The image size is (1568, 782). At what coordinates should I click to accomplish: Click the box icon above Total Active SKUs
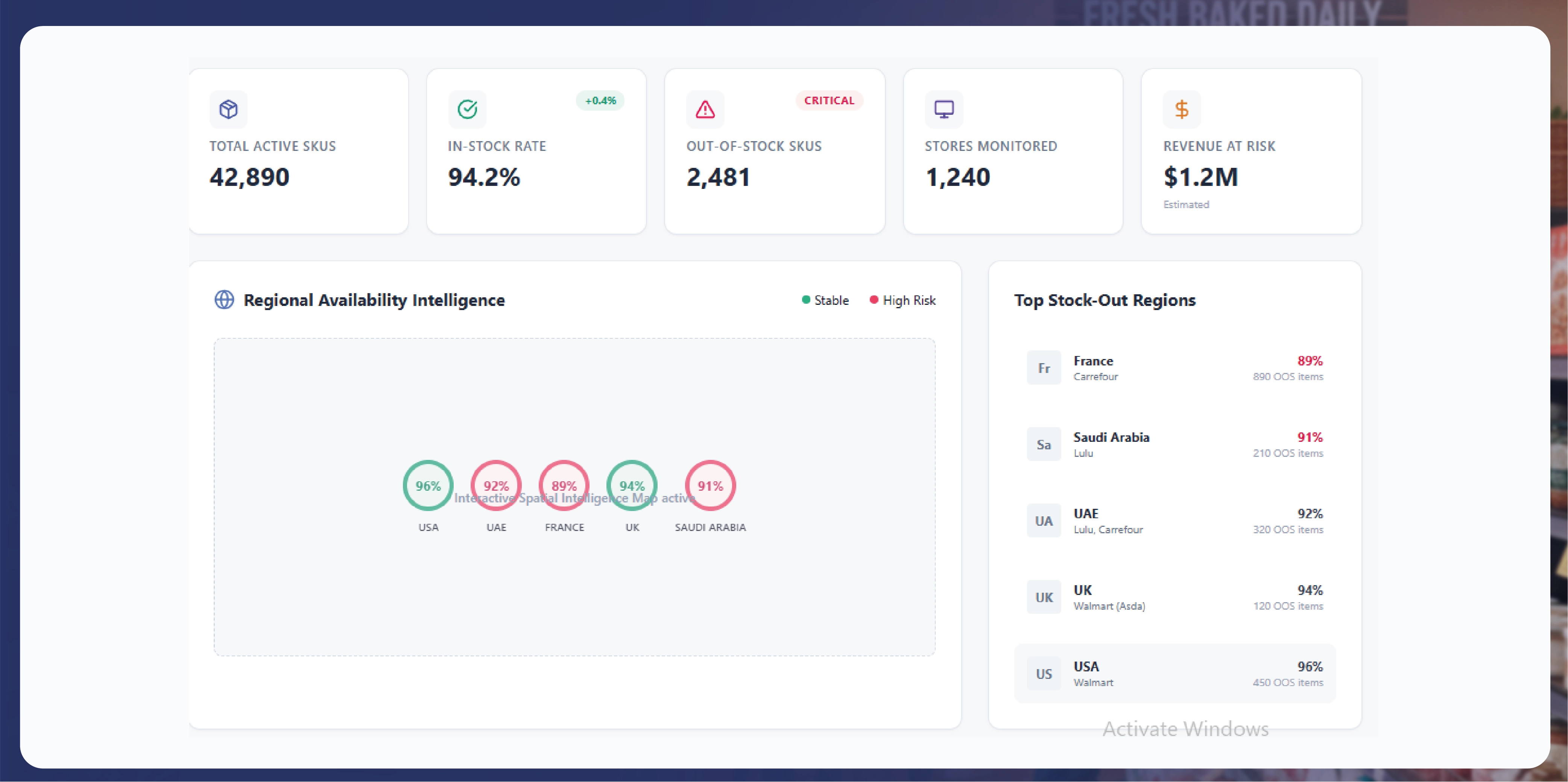pyautogui.click(x=228, y=110)
